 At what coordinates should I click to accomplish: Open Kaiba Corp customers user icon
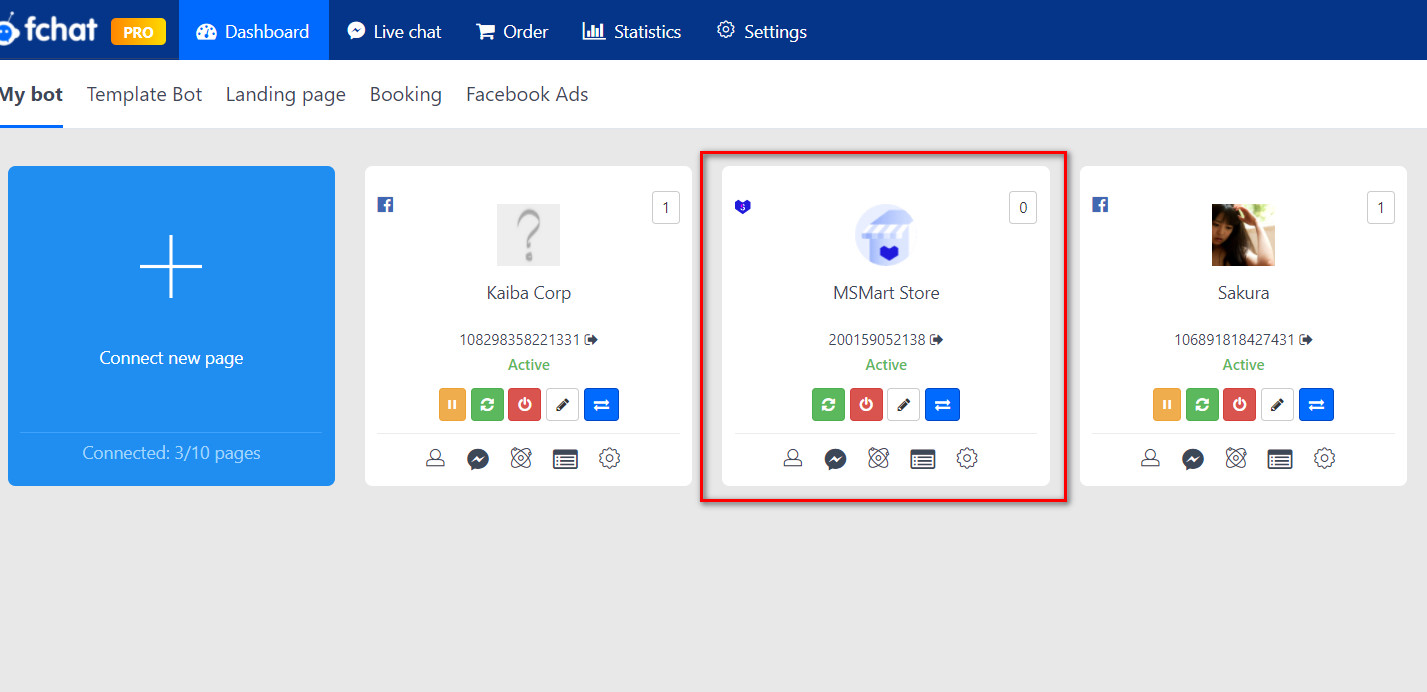click(x=435, y=458)
